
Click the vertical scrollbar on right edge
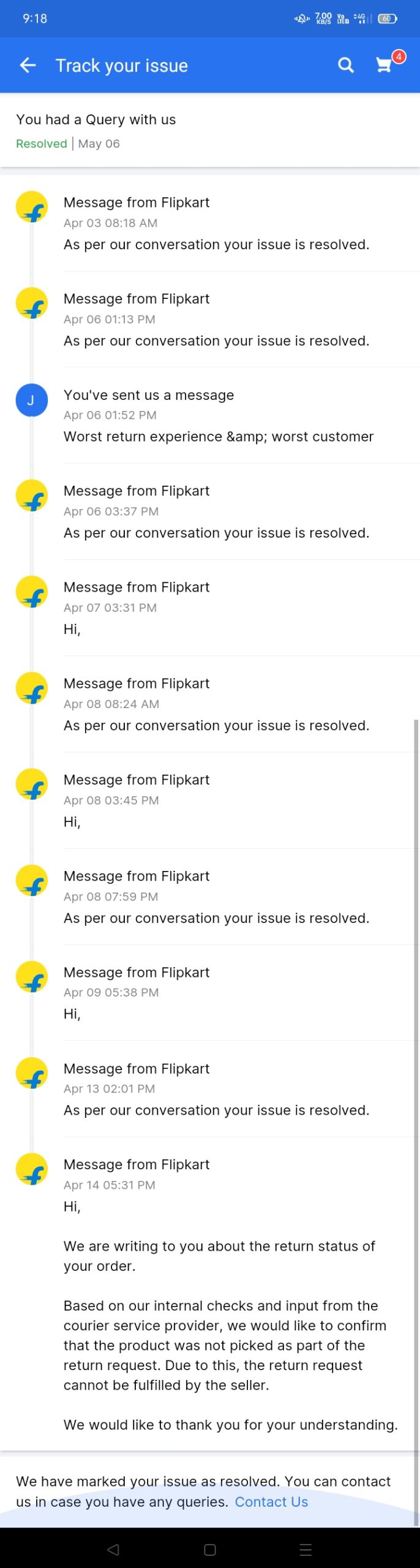(416, 1102)
